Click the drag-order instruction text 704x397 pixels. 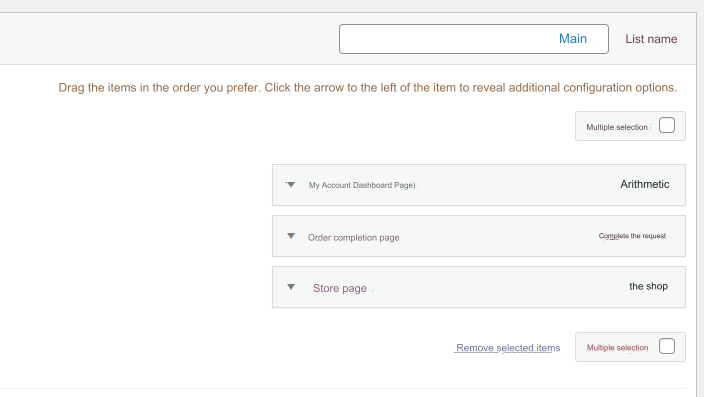tap(367, 88)
